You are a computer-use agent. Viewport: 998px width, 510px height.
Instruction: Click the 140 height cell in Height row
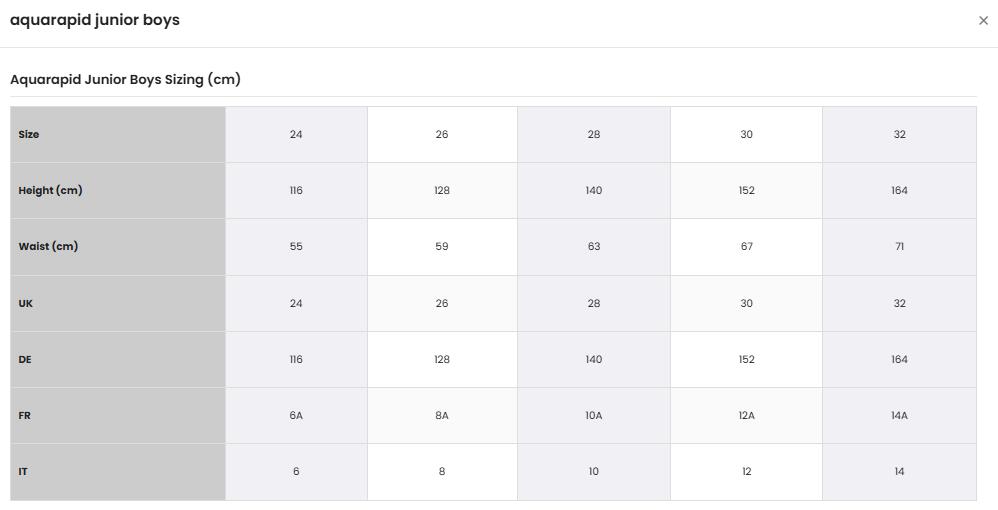coord(594,190)
